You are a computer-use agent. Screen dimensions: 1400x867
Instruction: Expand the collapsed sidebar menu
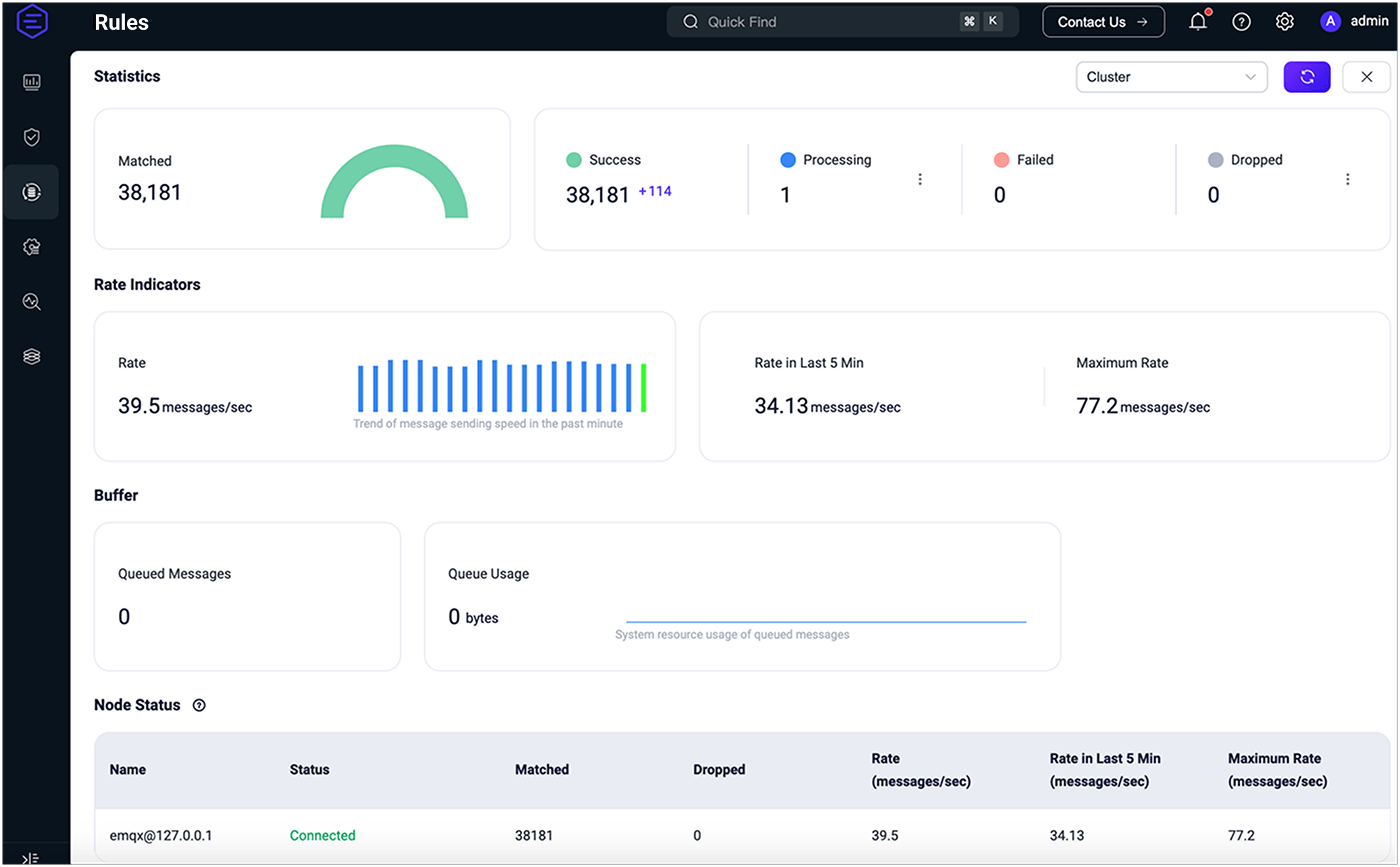pyautogui.click(x=30, y=858)
